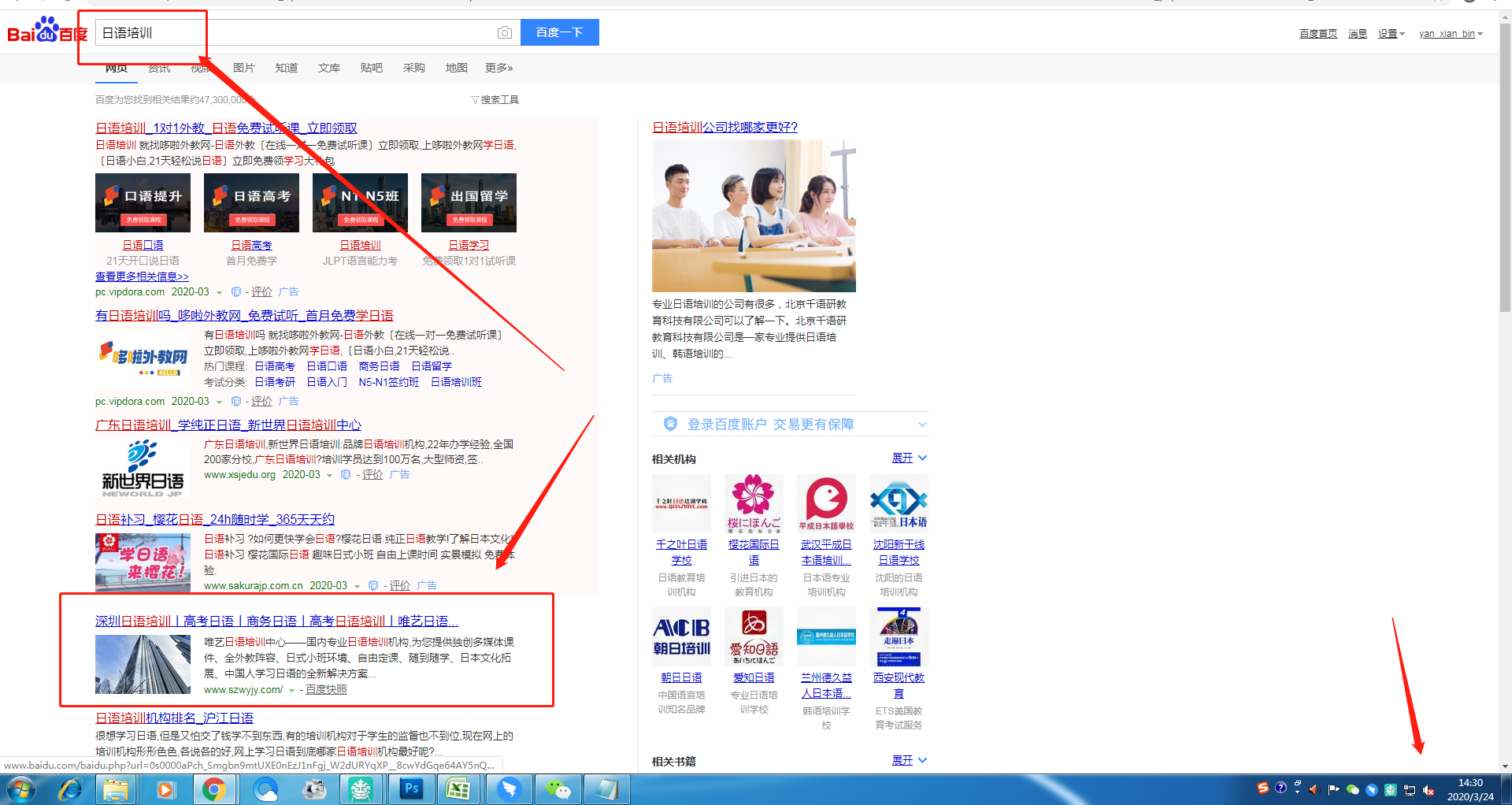Screen dimensions: 1512x805
Task: Open result 日语培训机构排名_沪江日语
Action: 174,718
